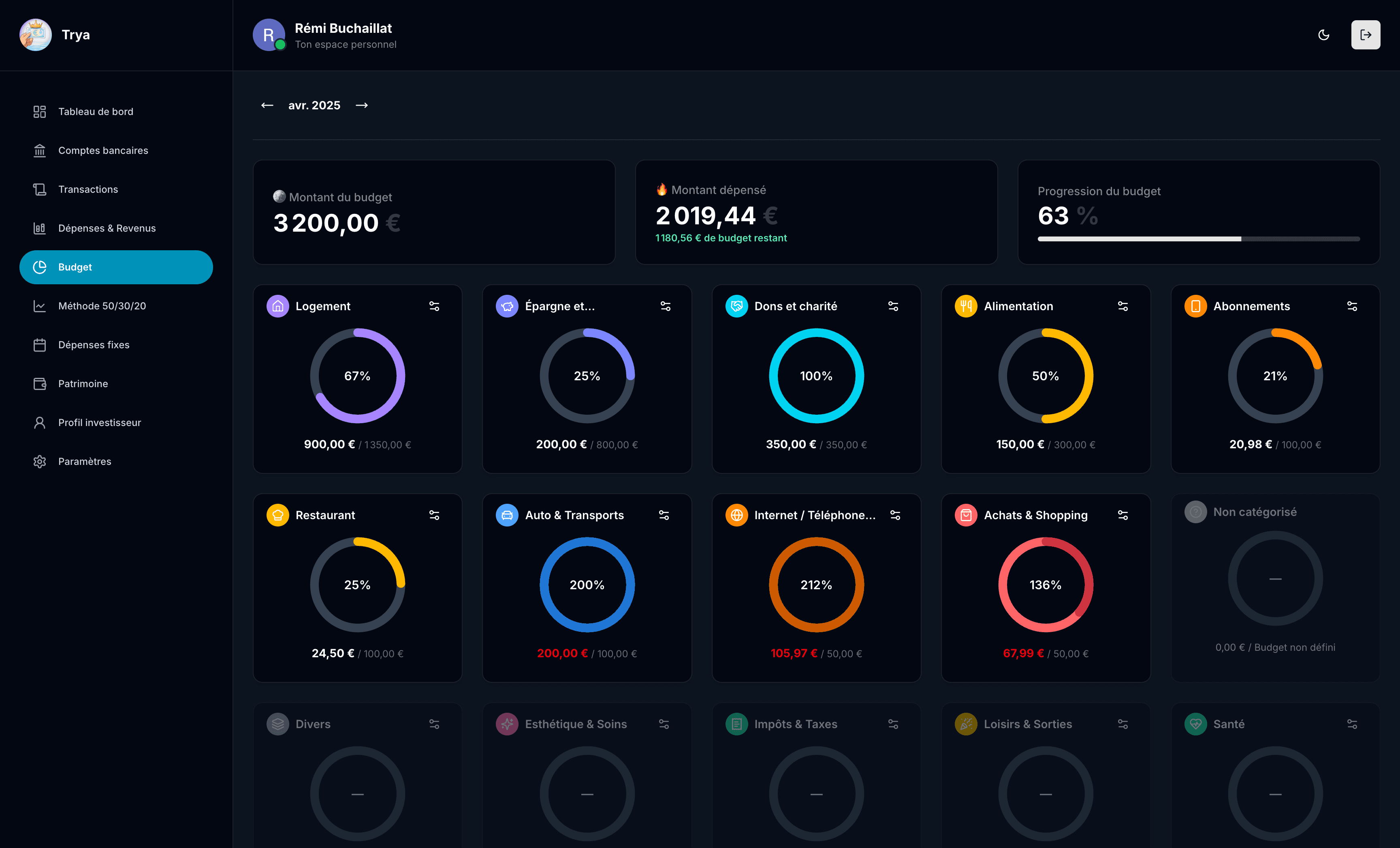1400x848 pixels.
Task: Open Auto & Transports budget settings icon
Action: click(x=664, y=515)
